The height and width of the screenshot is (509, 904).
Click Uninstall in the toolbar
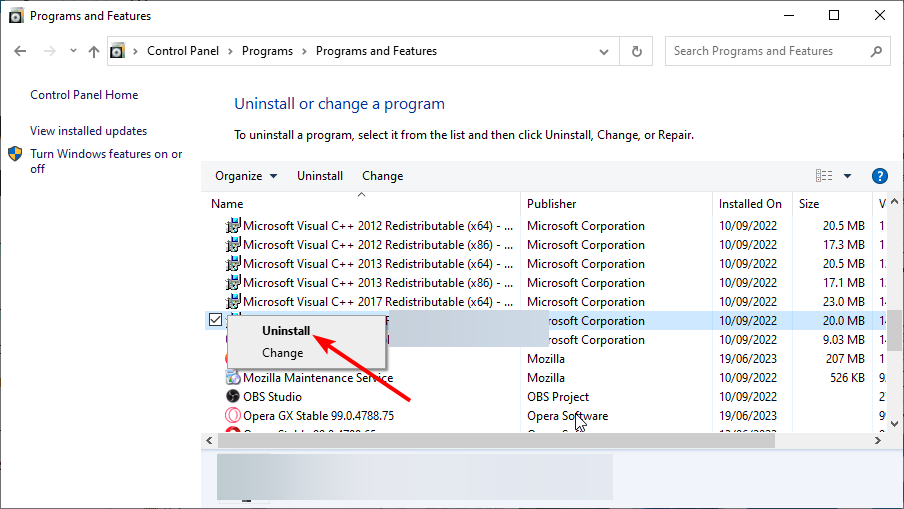click(x=320, y=176)
